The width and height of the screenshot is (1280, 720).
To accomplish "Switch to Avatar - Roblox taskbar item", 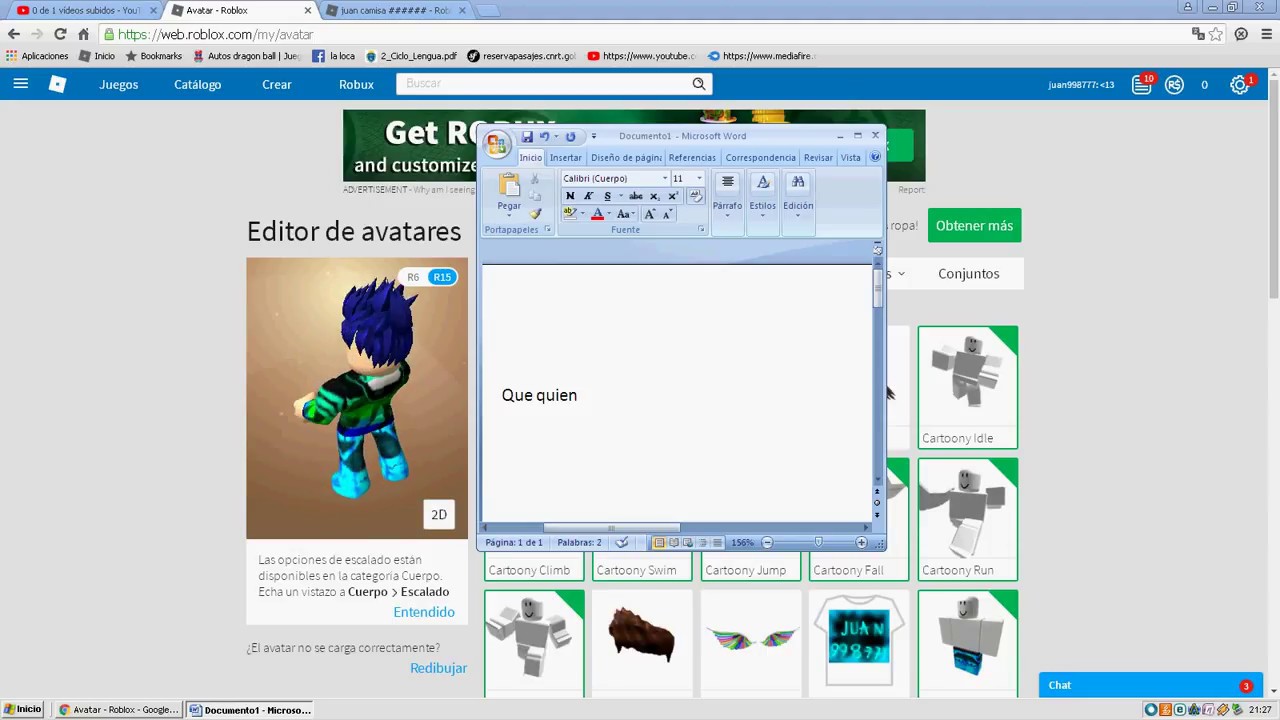I will click(118, 710).
